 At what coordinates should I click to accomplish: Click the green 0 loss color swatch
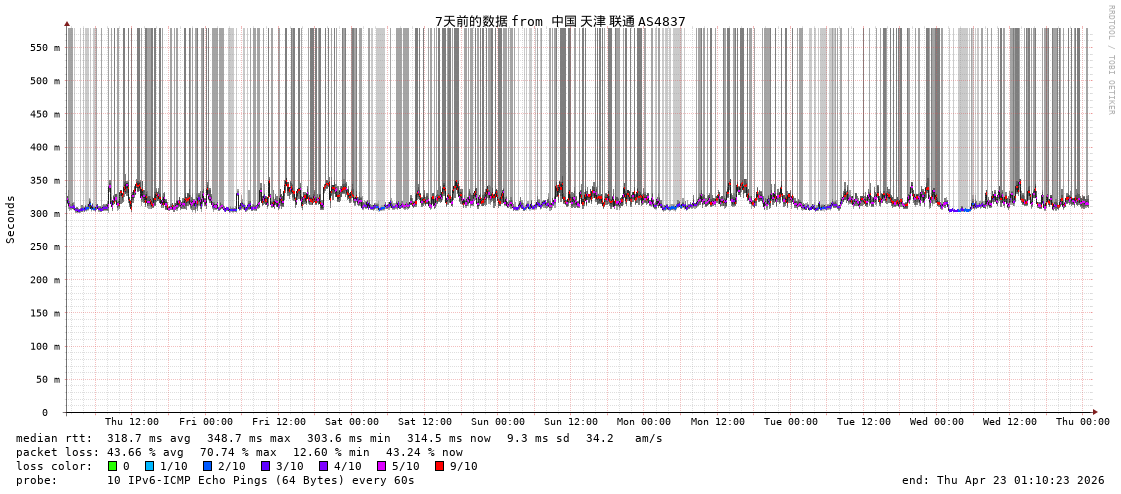(x=113, y=466)
